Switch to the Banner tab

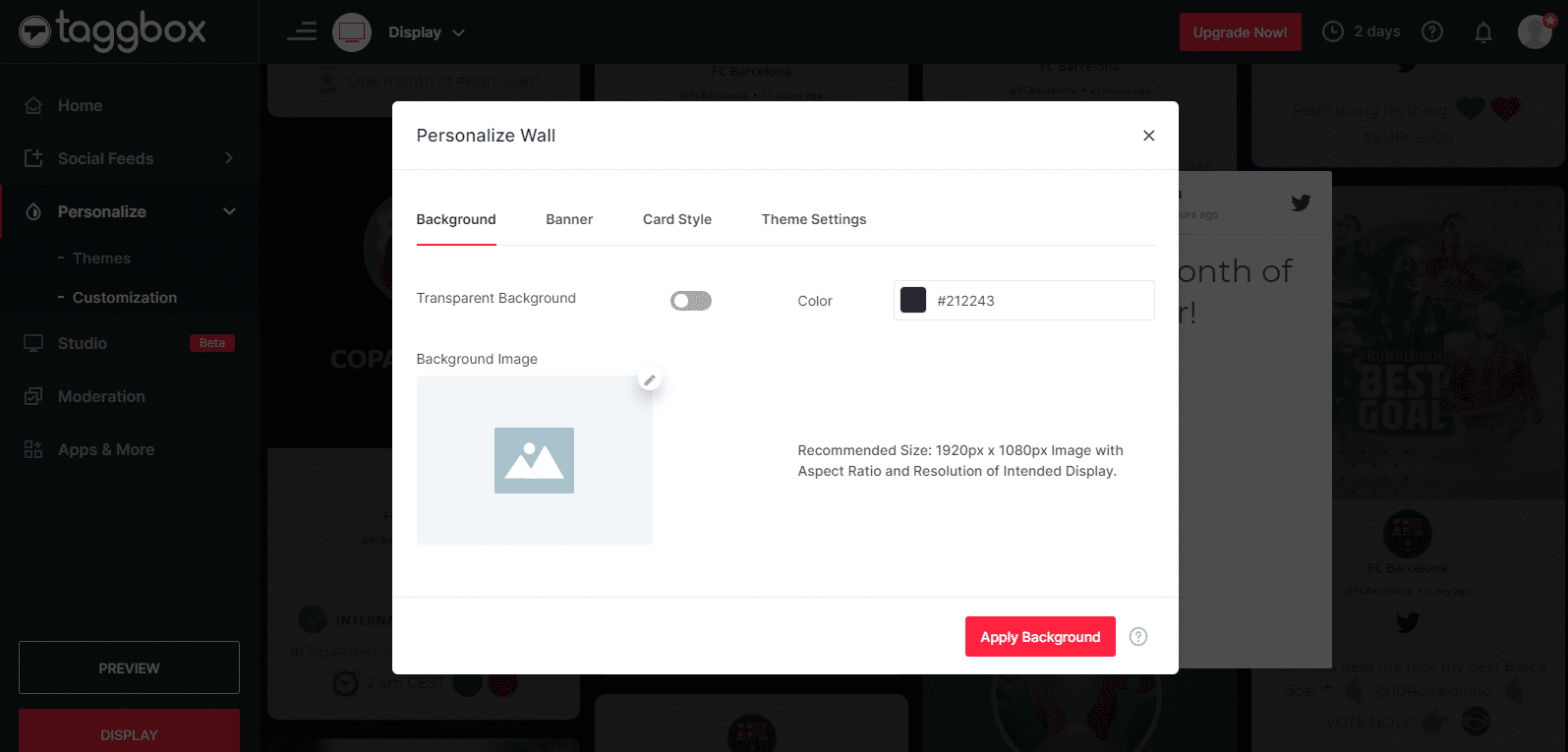[569, 219]
